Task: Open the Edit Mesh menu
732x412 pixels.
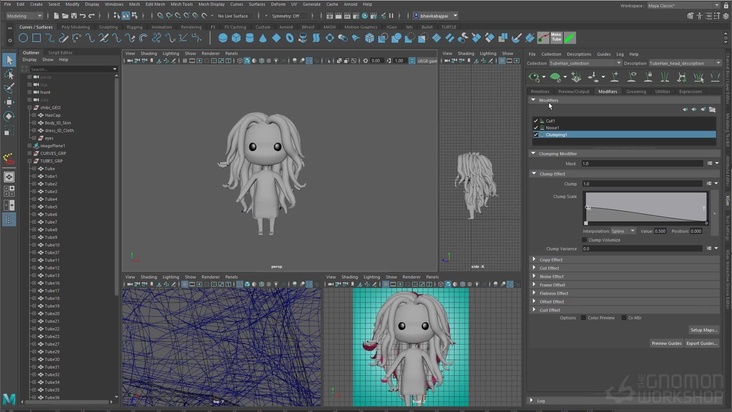Action: click(x=154, y=4)
